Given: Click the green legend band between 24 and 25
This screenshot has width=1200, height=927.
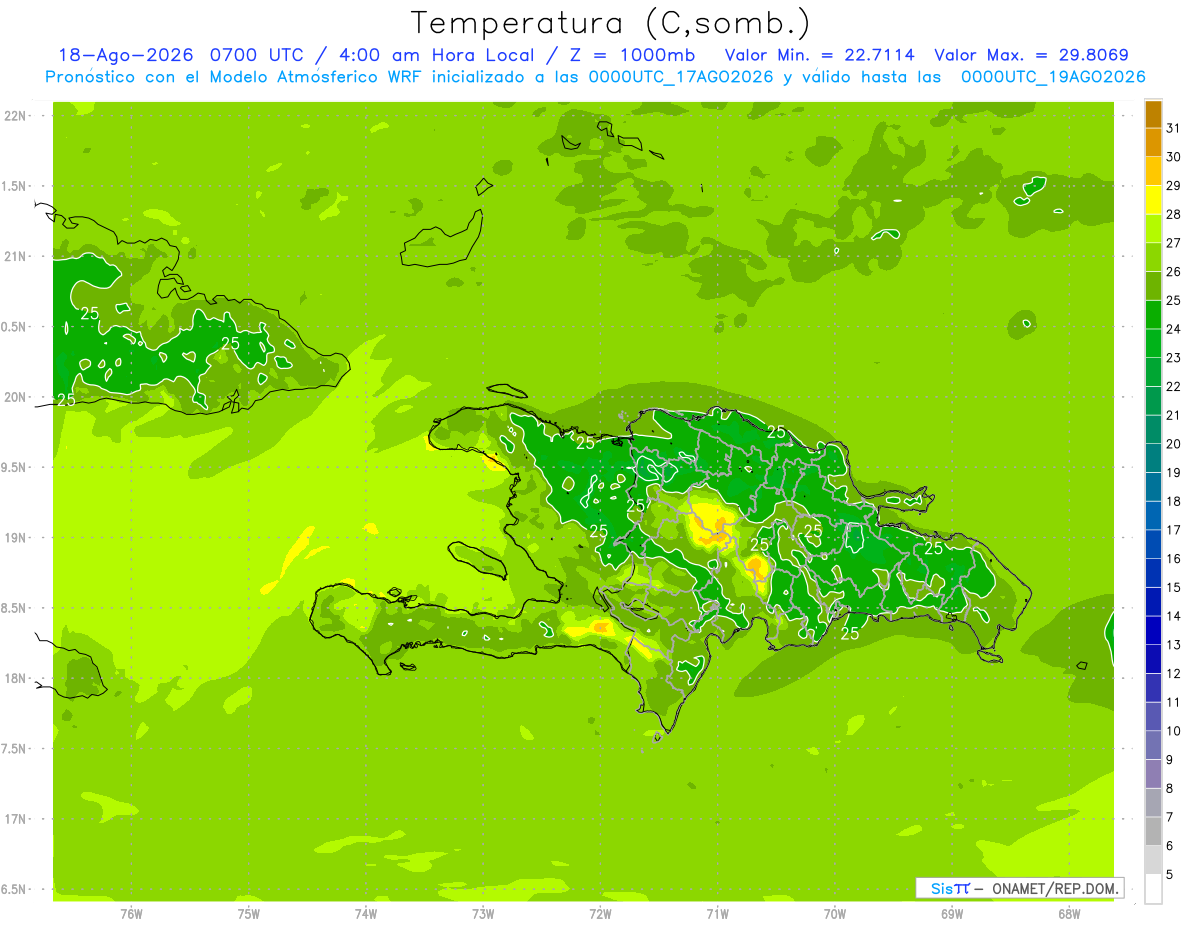Looking at the screenshot, I should pos(1153,315).
